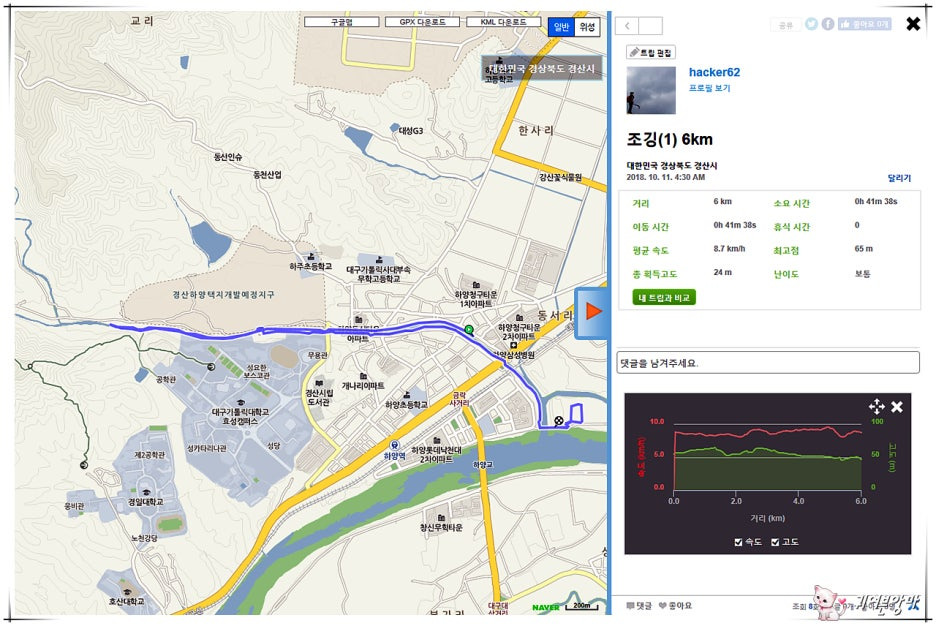Switch map to 일반 view
This screenshot has width=936, height=626.
[x=561, y=27]
